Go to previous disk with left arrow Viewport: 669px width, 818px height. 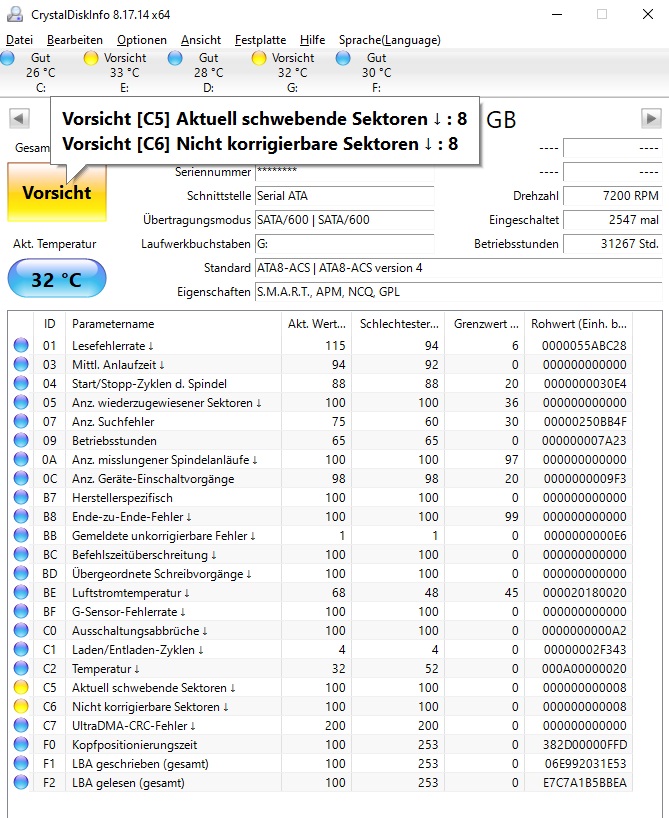(19, 118)
